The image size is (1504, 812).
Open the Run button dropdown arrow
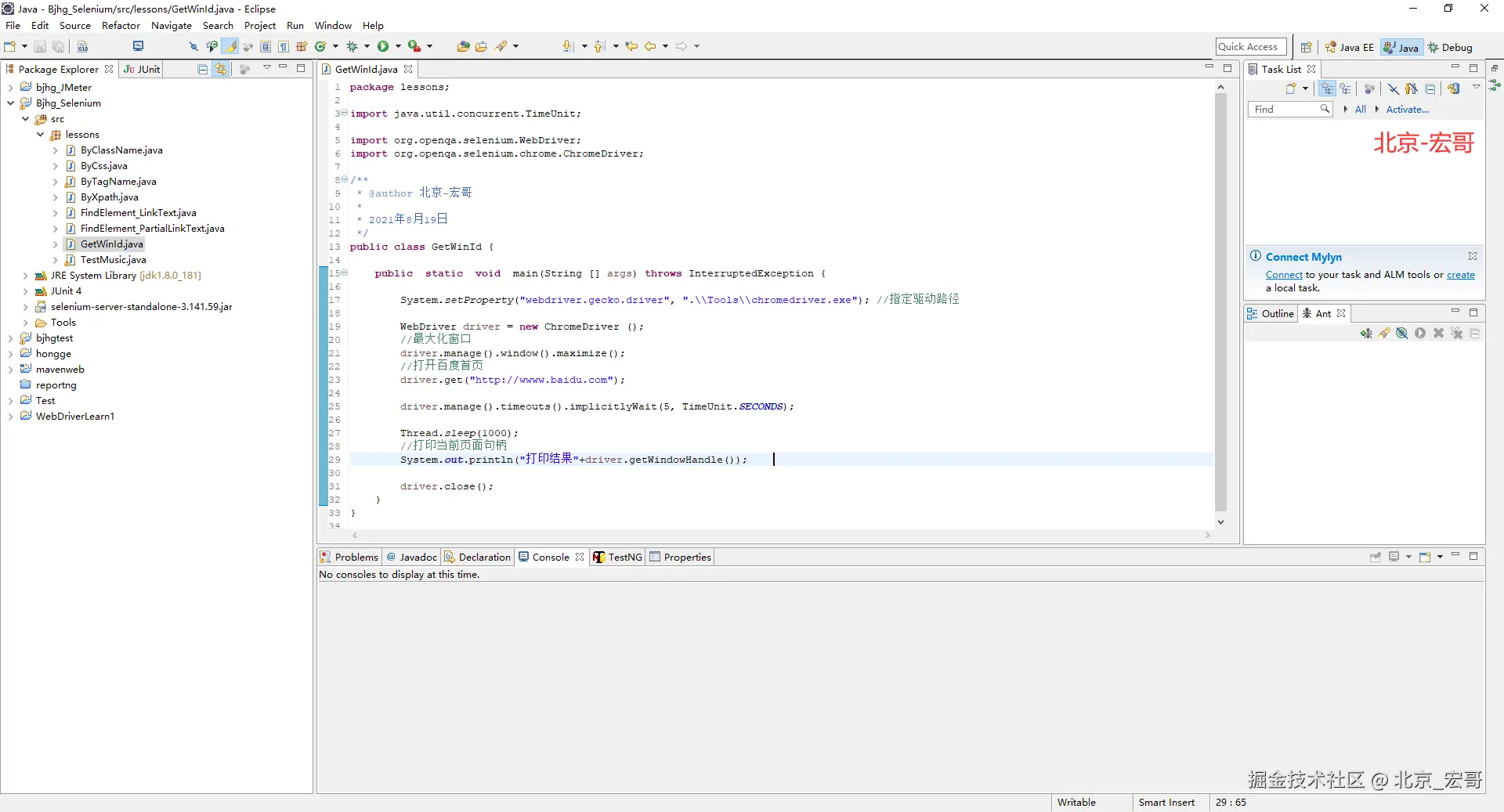click(398, 47)
